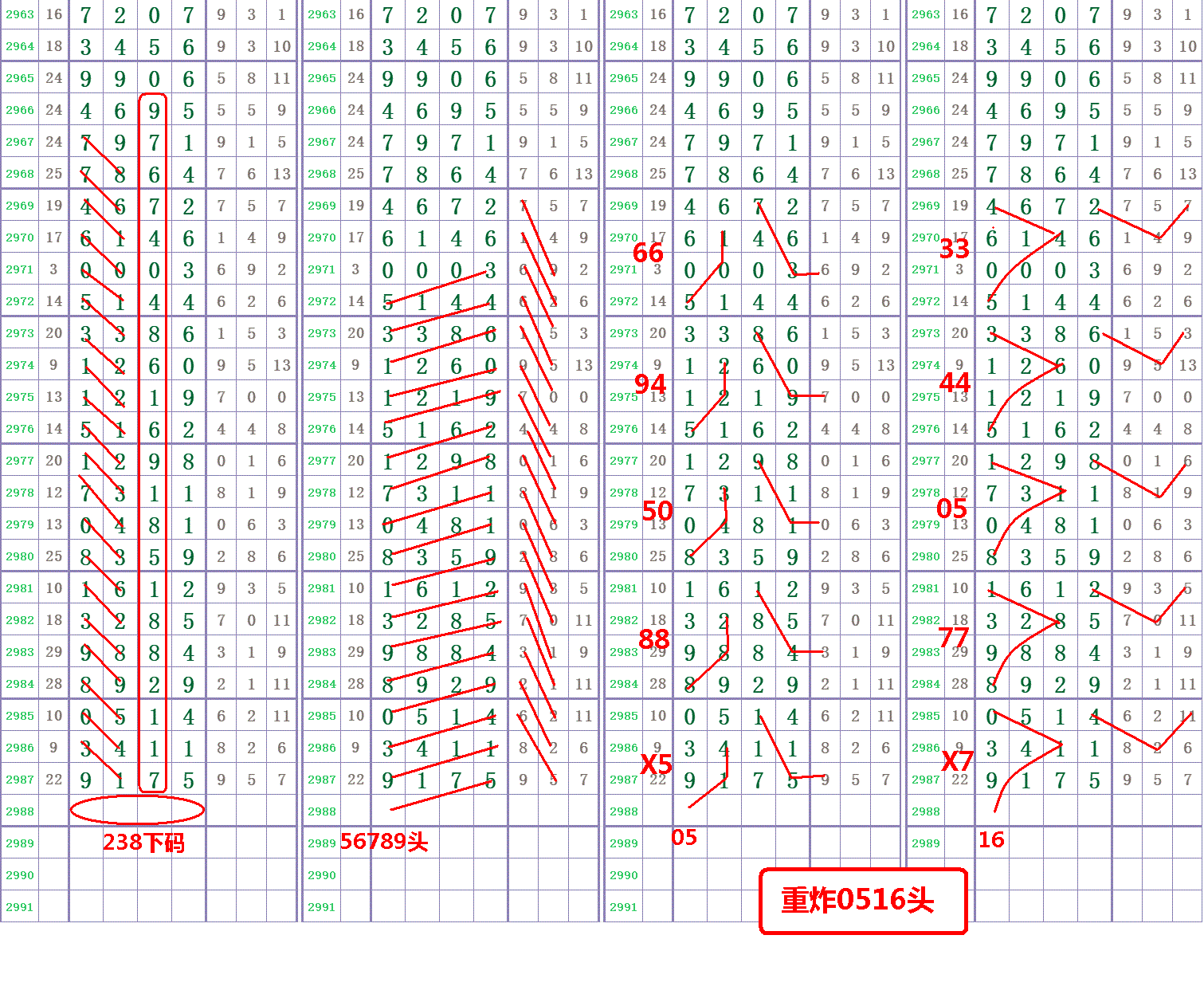Click row label 2988 in the fourth panel
The height and width of the screenshot is (998, 1204).
(926, 811)
